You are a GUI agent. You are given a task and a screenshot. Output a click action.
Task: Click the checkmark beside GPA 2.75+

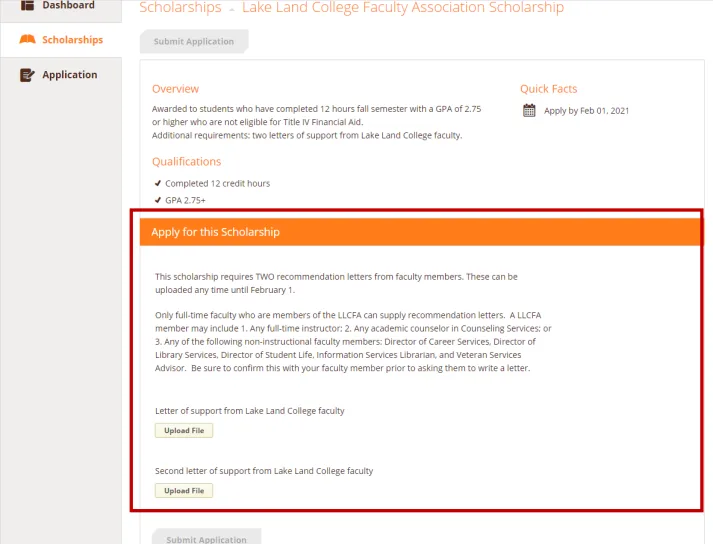158,200
